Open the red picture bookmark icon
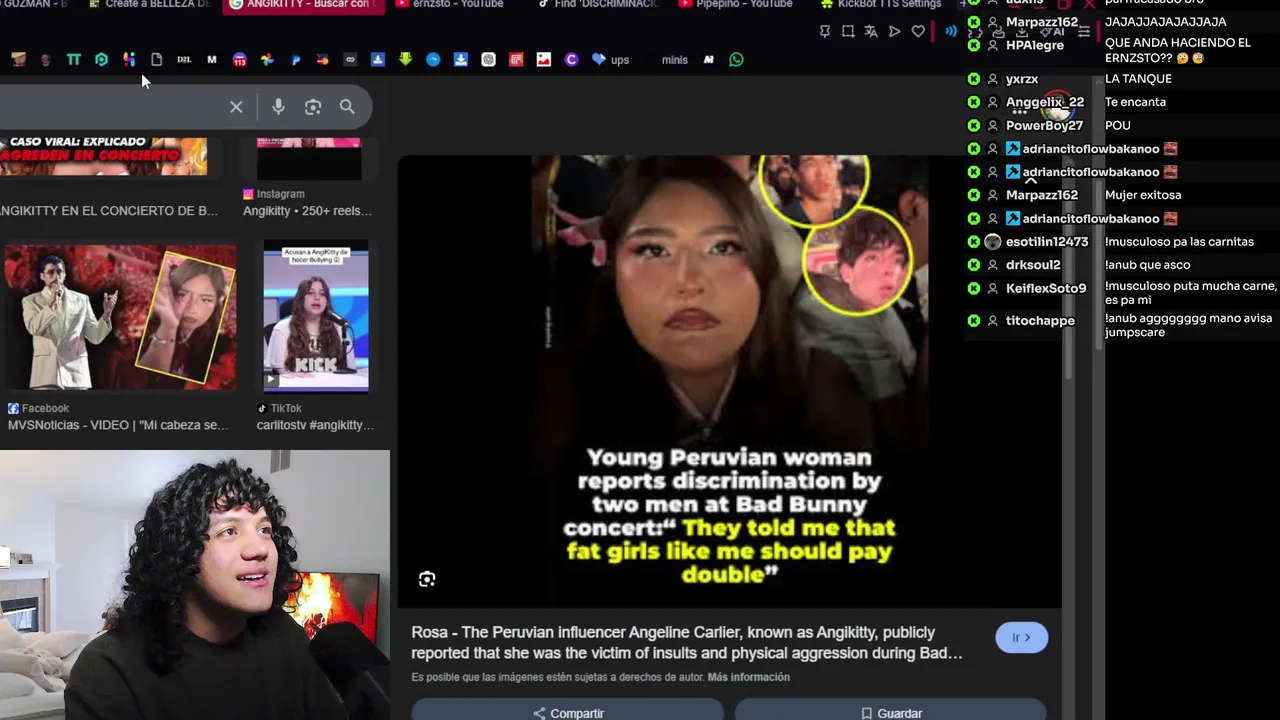 (x=543, y=60)
